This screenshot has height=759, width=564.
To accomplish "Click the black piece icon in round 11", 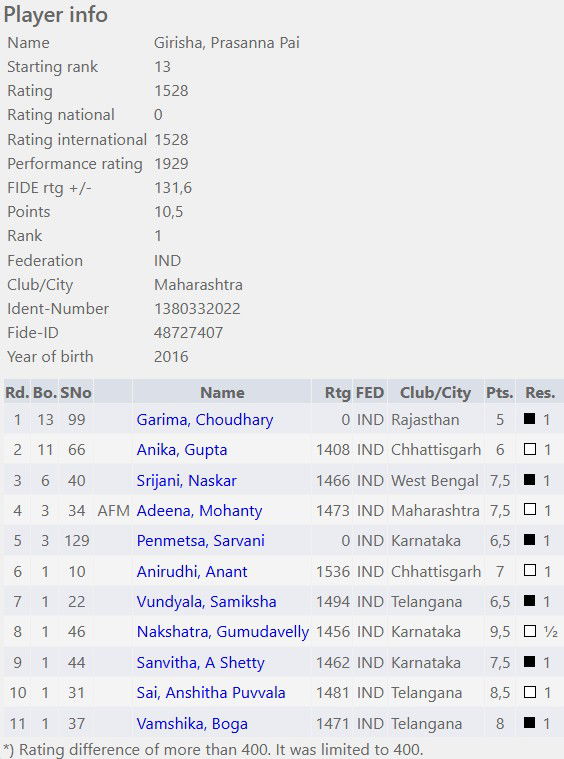I will [530, 723].
